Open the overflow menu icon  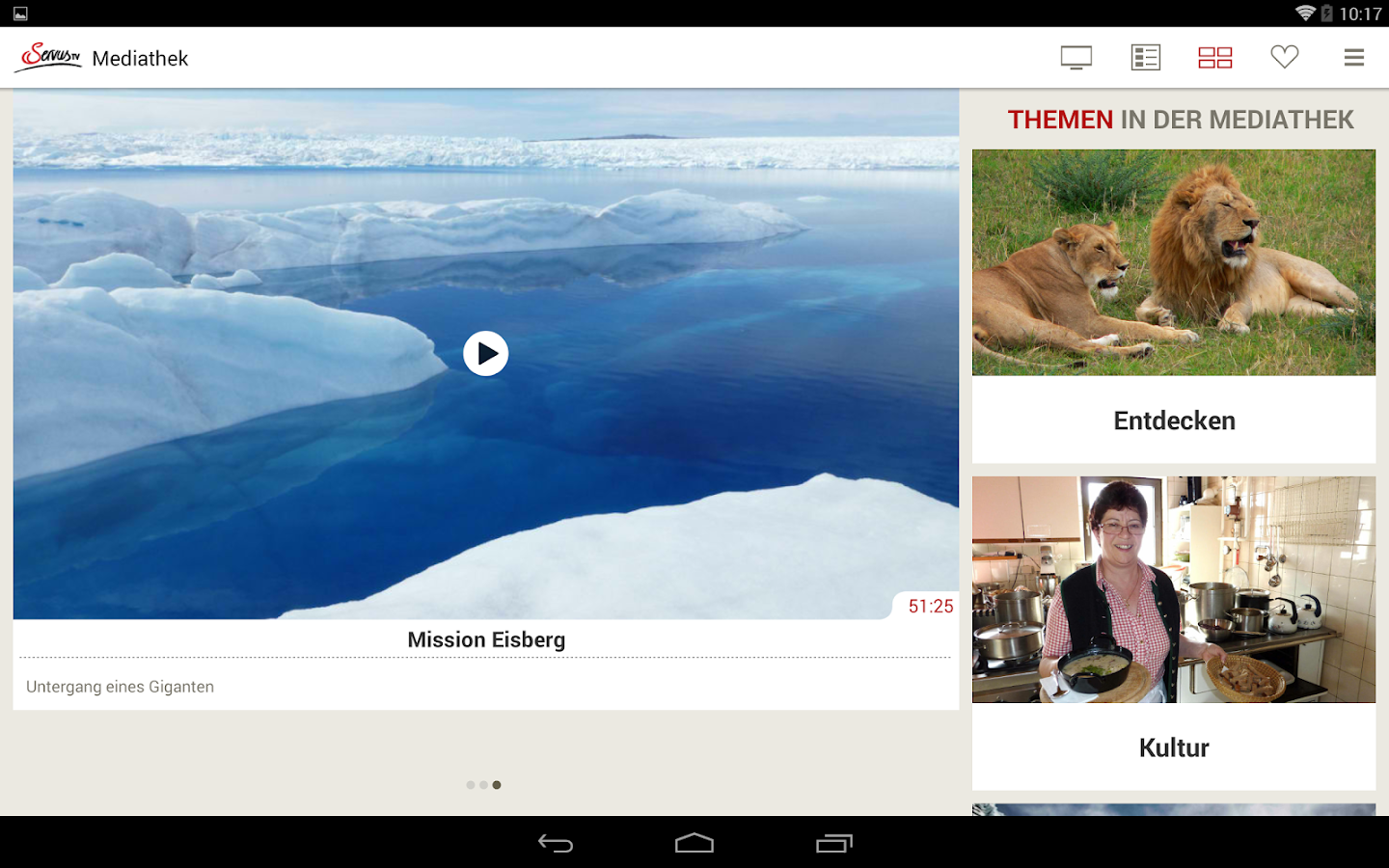(x=1353, y=57)
